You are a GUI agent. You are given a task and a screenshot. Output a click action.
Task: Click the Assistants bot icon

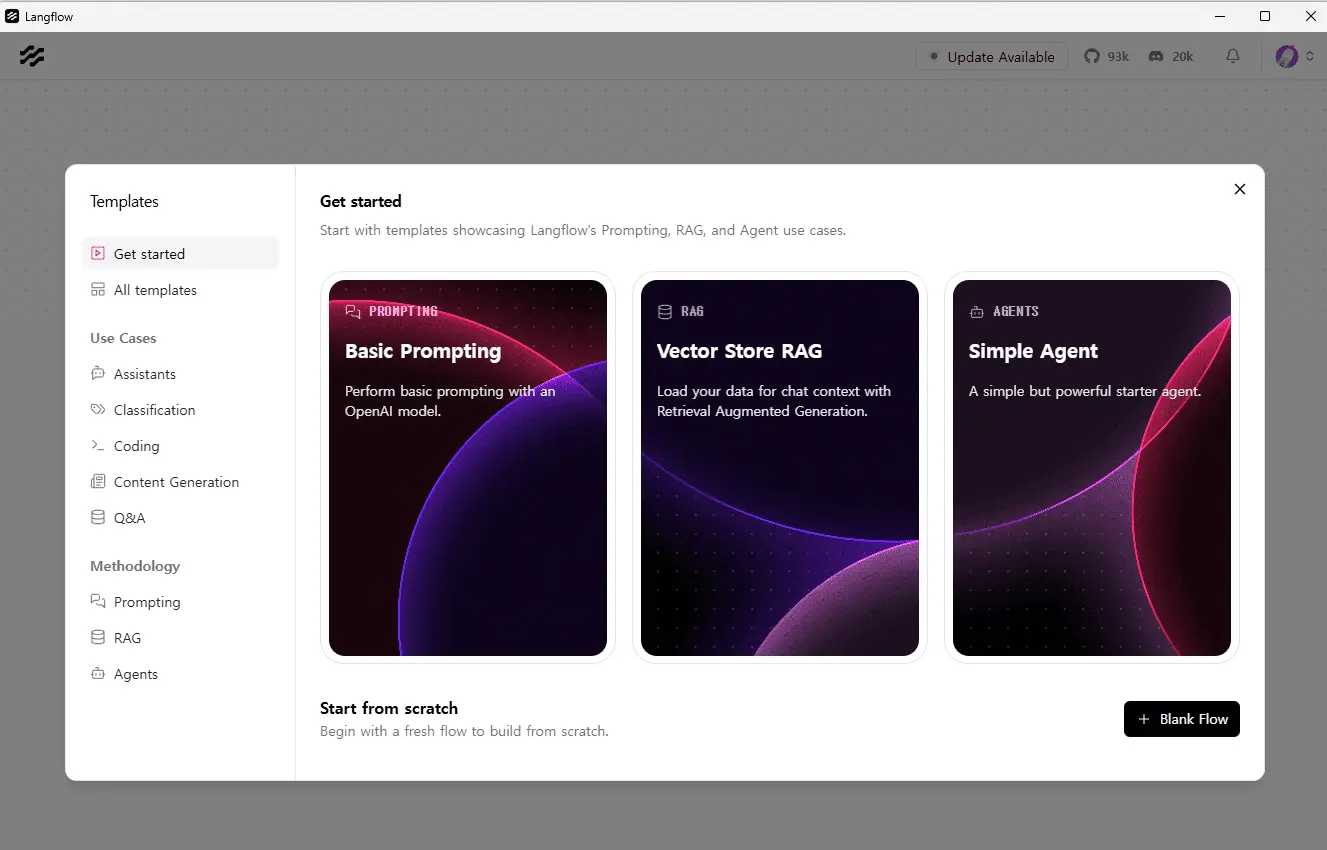(98, 374)
